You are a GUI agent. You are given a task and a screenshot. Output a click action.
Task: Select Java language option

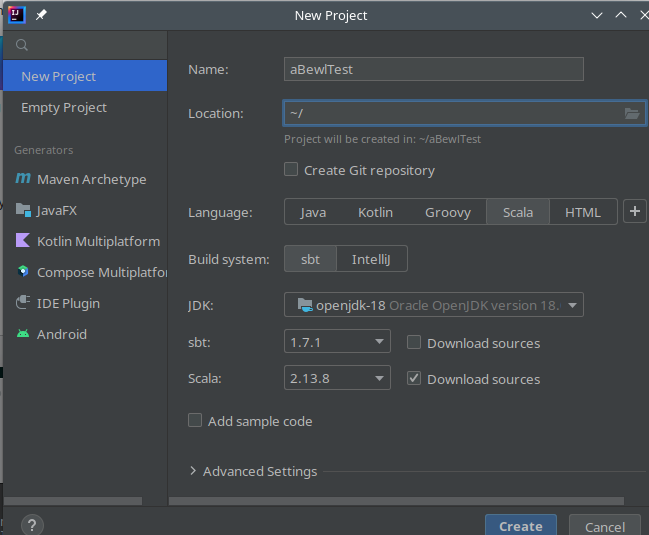tap(313, 212)
